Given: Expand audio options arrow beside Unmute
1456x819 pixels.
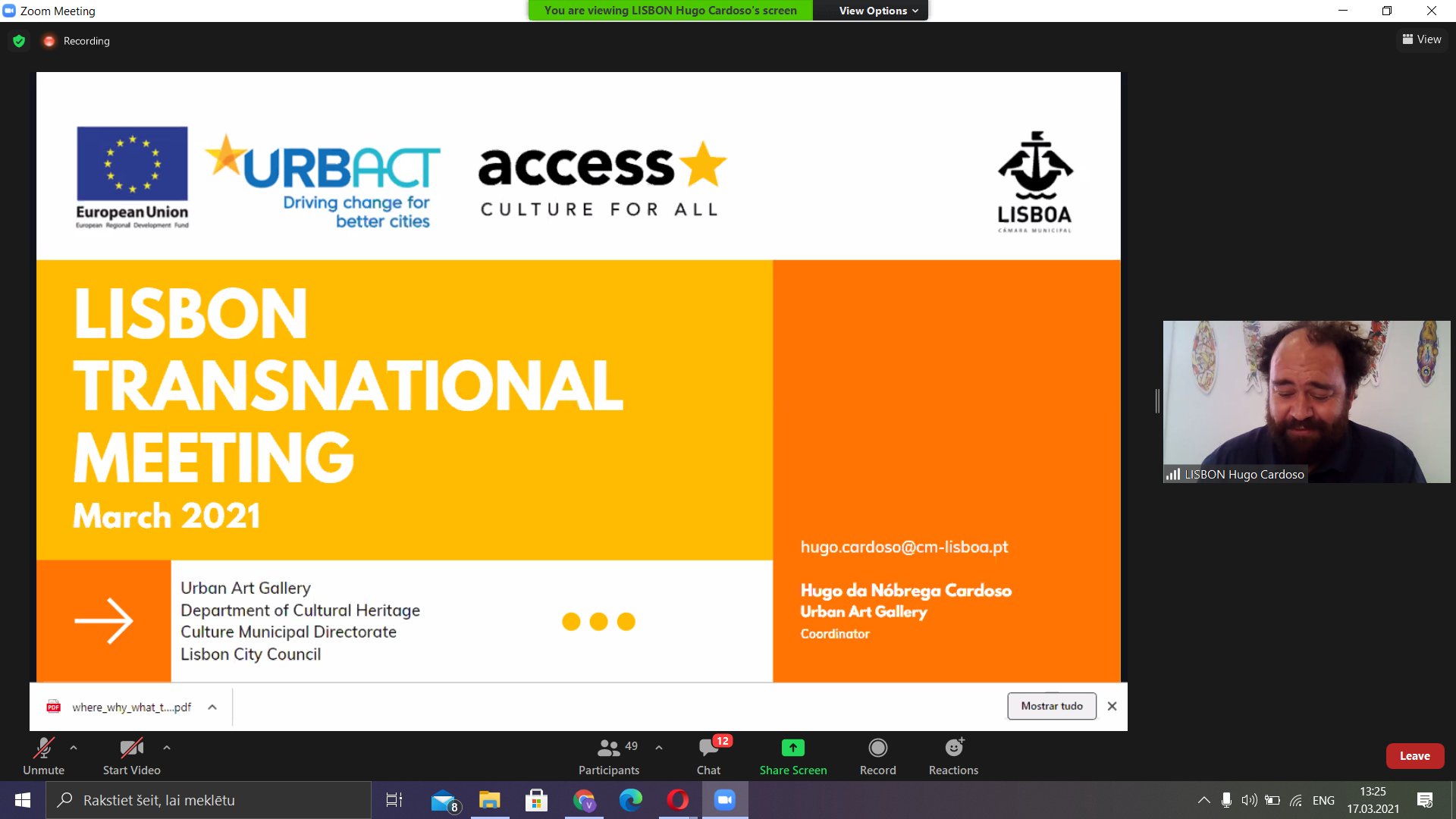Looking at the screenshot, I should pyautogui.click(x=74, y=748).
